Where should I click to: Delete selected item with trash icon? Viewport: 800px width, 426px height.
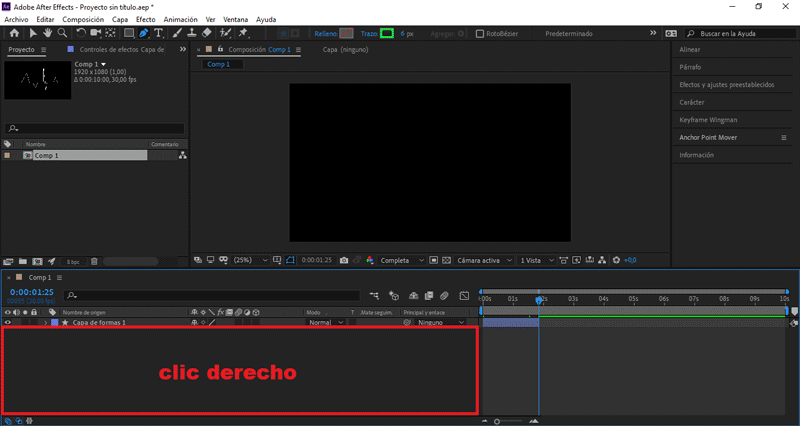coord(94,261)
